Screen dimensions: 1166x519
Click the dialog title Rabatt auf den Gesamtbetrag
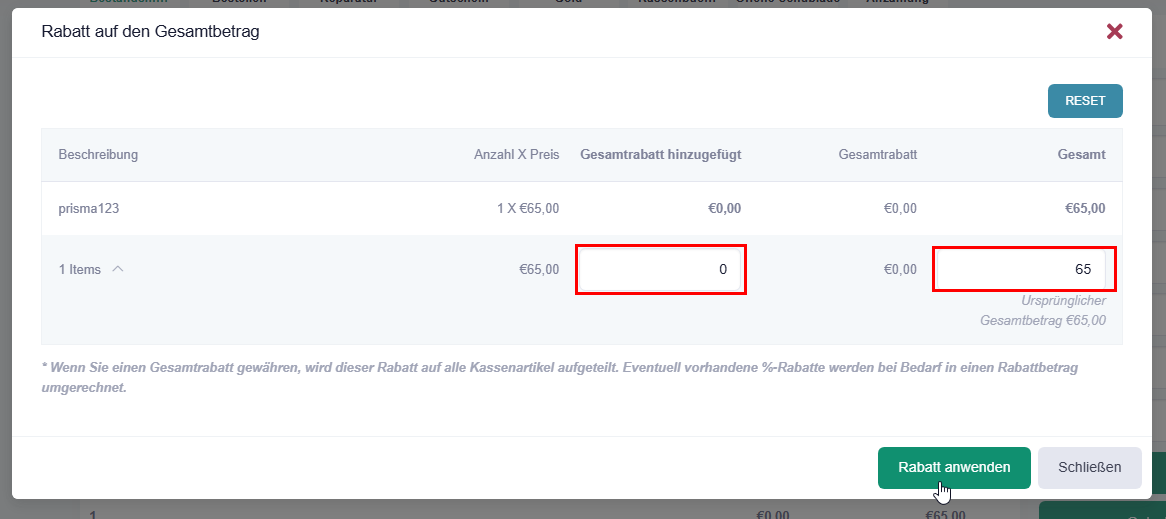(150, 31)
